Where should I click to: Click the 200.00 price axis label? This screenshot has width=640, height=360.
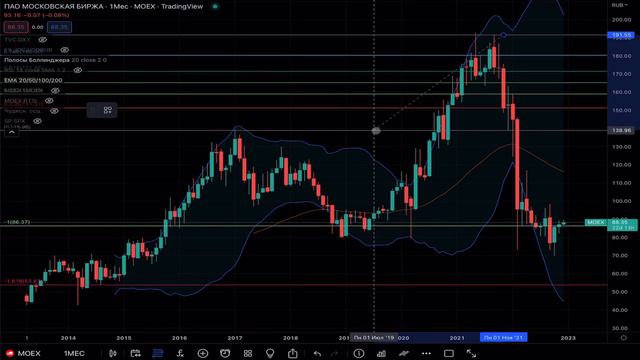(x=621, y=20)
